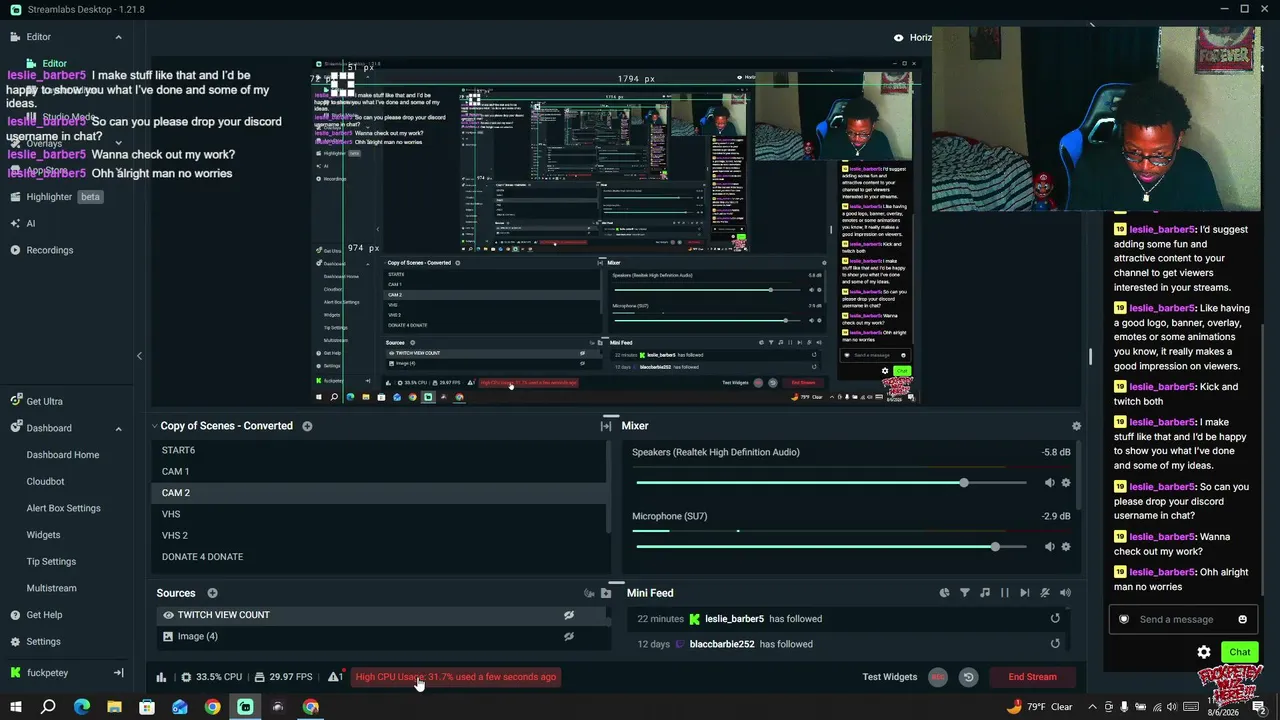Open Get Help in sidebar
1280x720 pixels.
click(x=37, y=615)
